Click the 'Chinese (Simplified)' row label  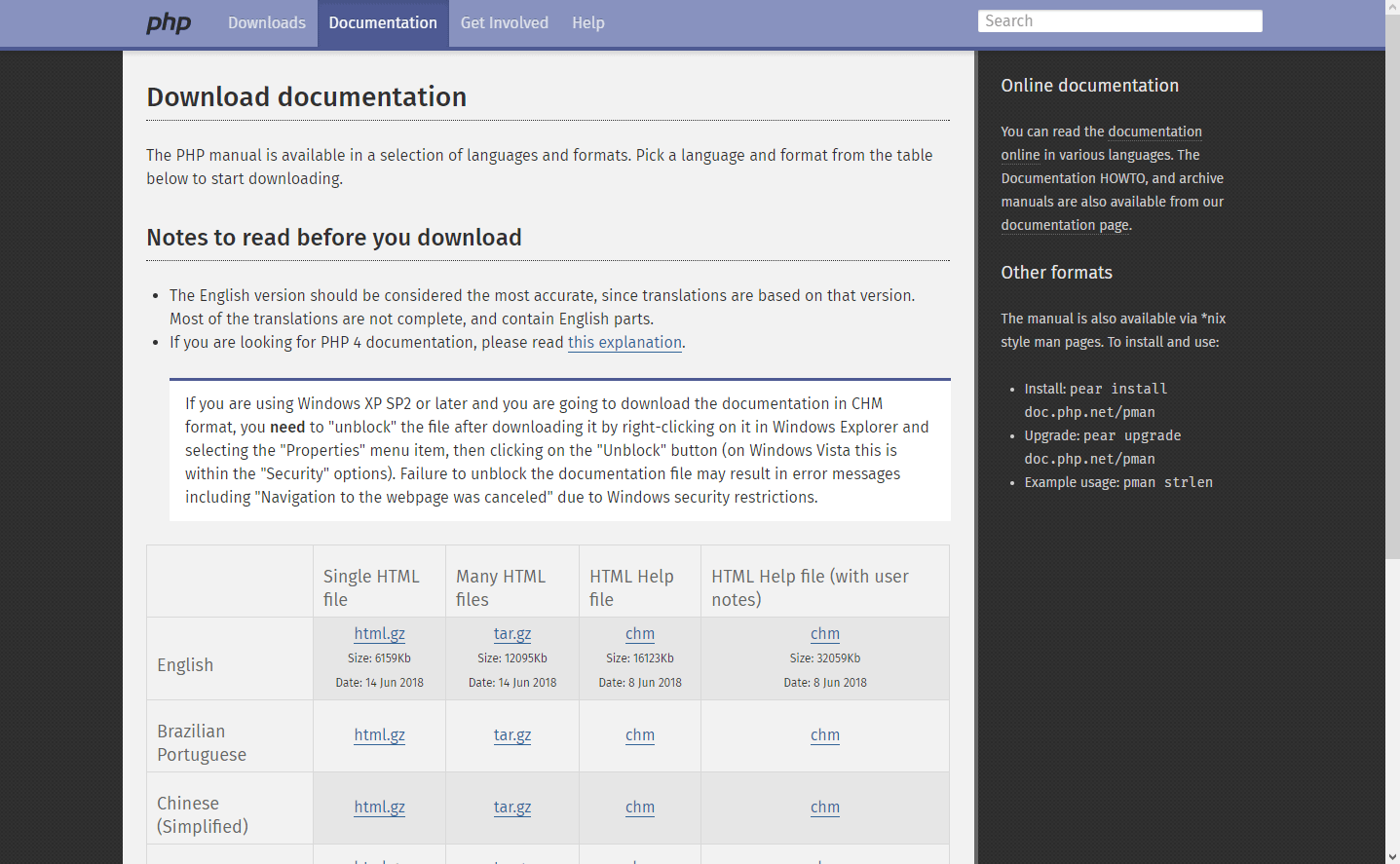203,814
